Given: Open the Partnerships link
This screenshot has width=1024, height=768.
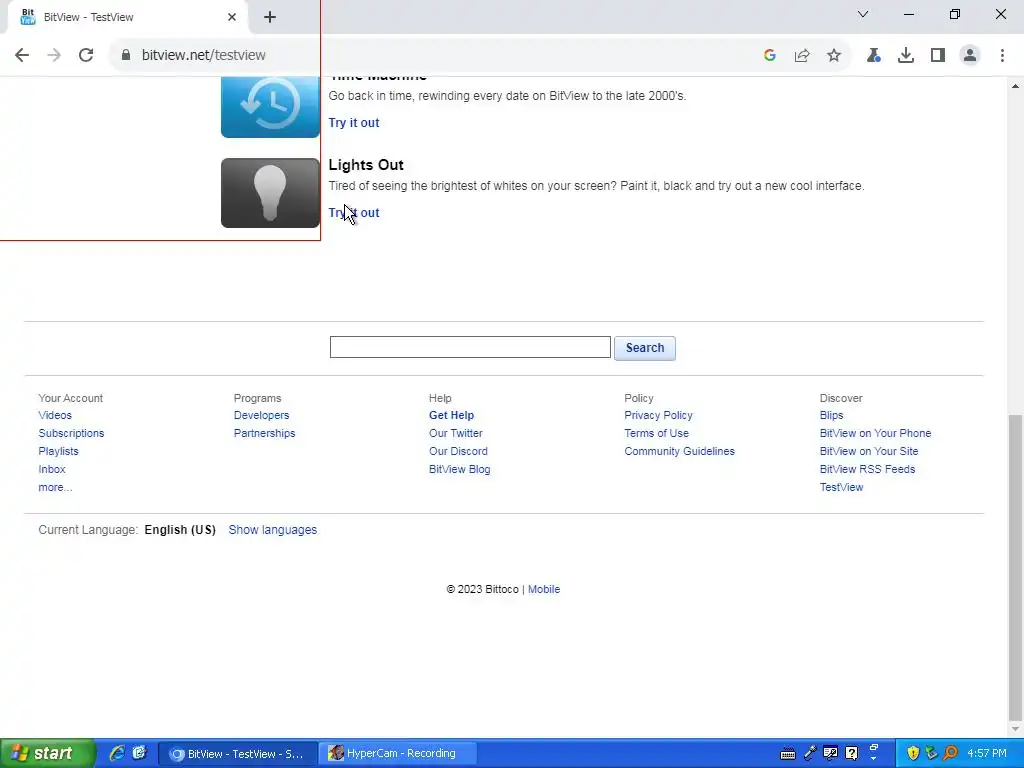Looking at the screenshot, I should coord(264,433).
